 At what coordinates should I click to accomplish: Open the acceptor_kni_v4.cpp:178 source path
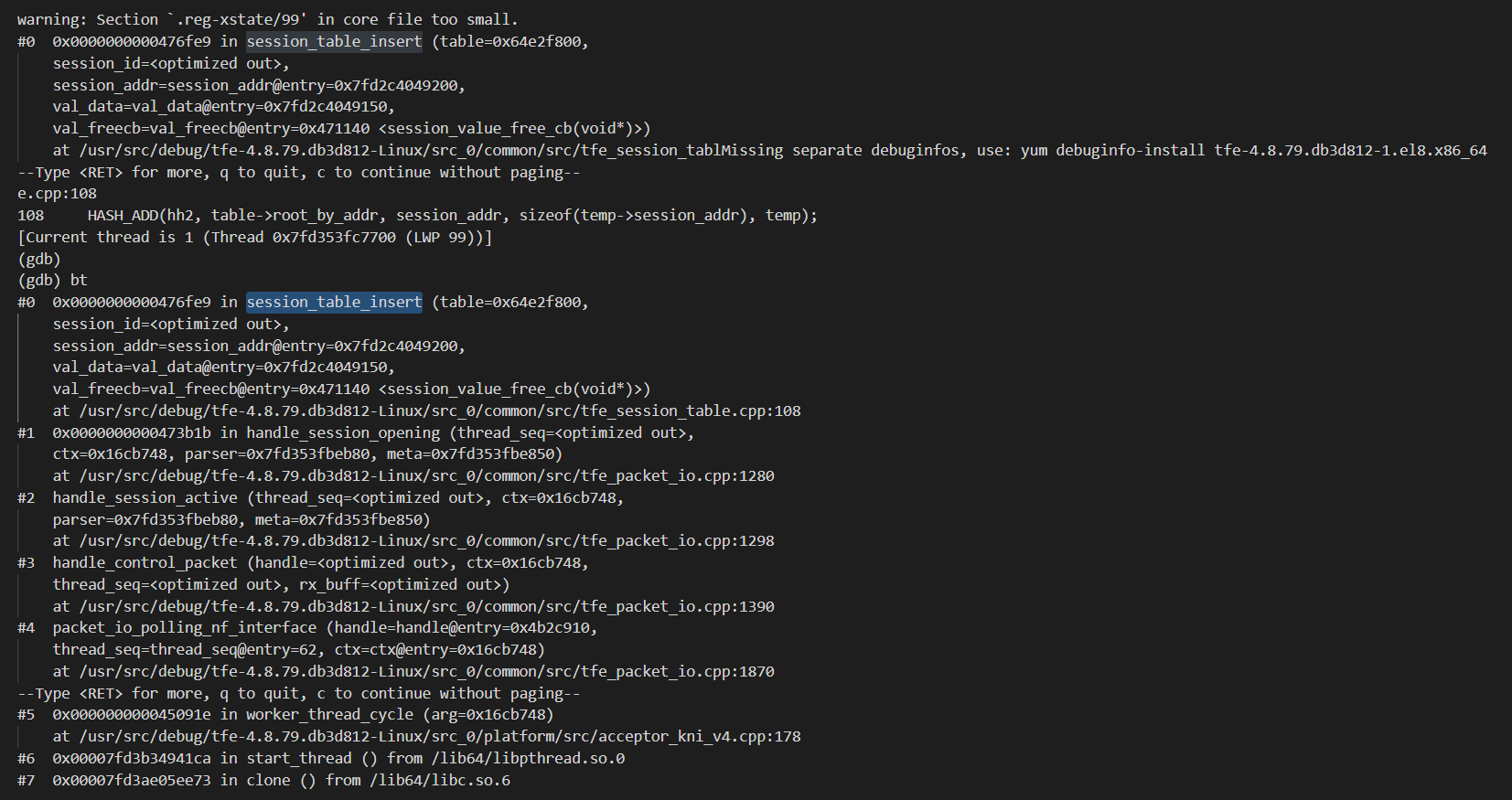439,737
